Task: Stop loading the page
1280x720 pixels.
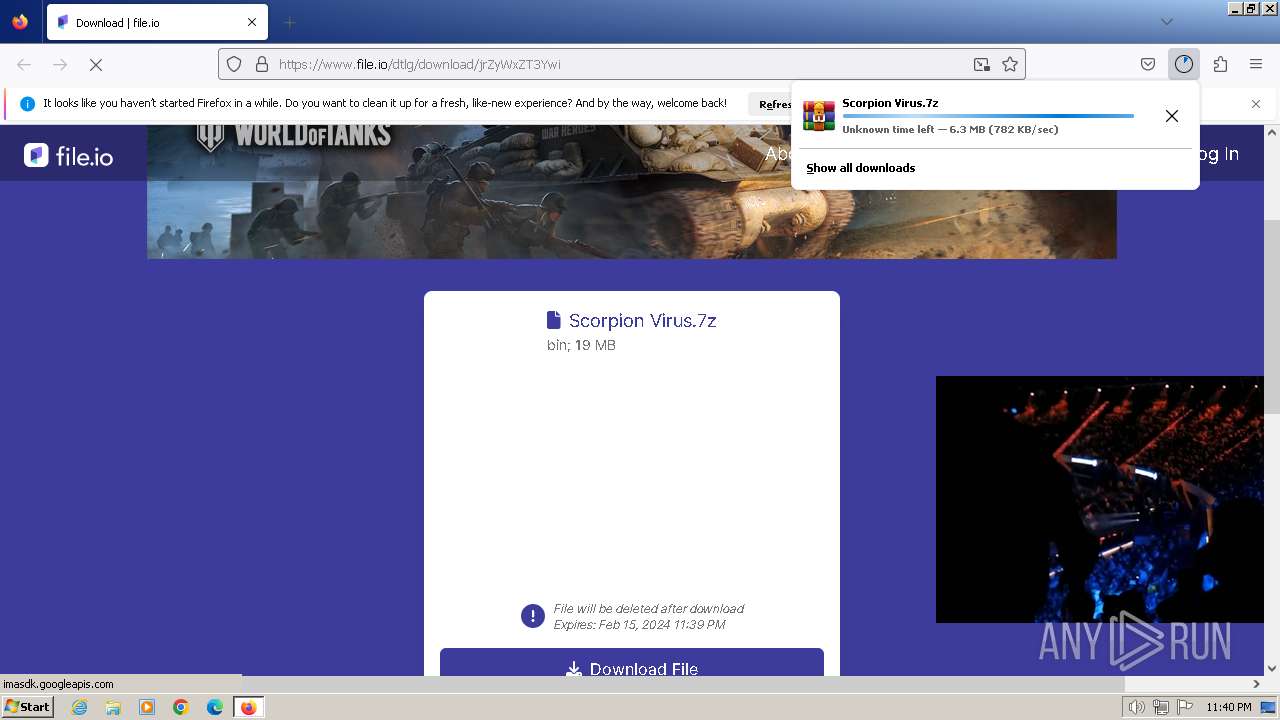Action: click(96, 64)
